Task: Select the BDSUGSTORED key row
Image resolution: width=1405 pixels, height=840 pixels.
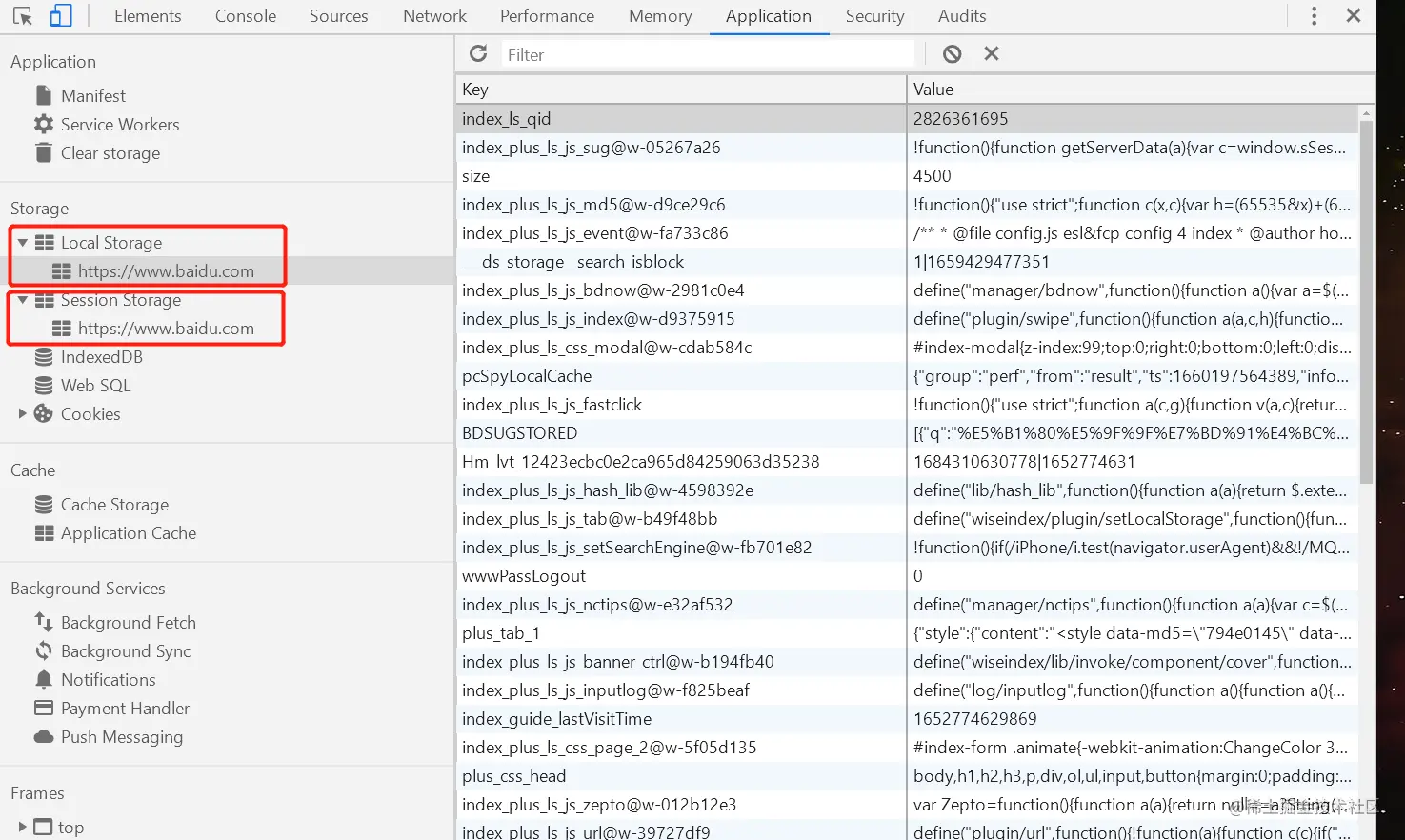Action: click(x=907, y=433)
